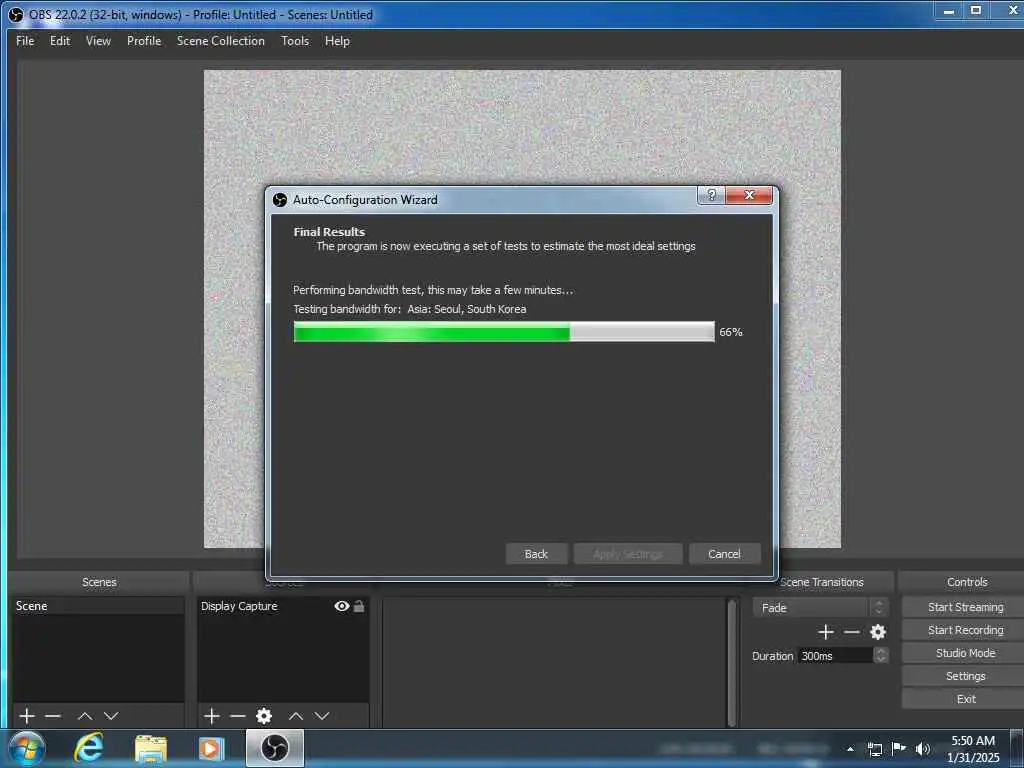Click the greyed Apply Settings button
Viewport: 1024px width, 768px height.
pyautogui.click(x=628, y=554)
